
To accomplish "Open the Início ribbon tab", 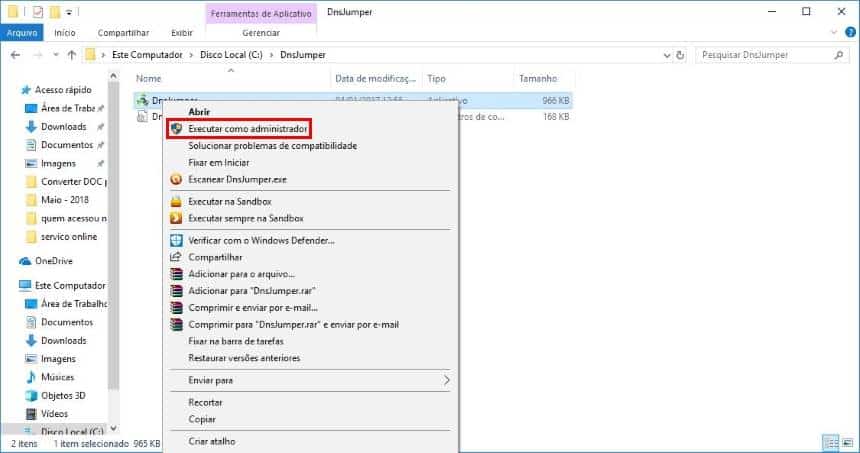I will 65,33.
